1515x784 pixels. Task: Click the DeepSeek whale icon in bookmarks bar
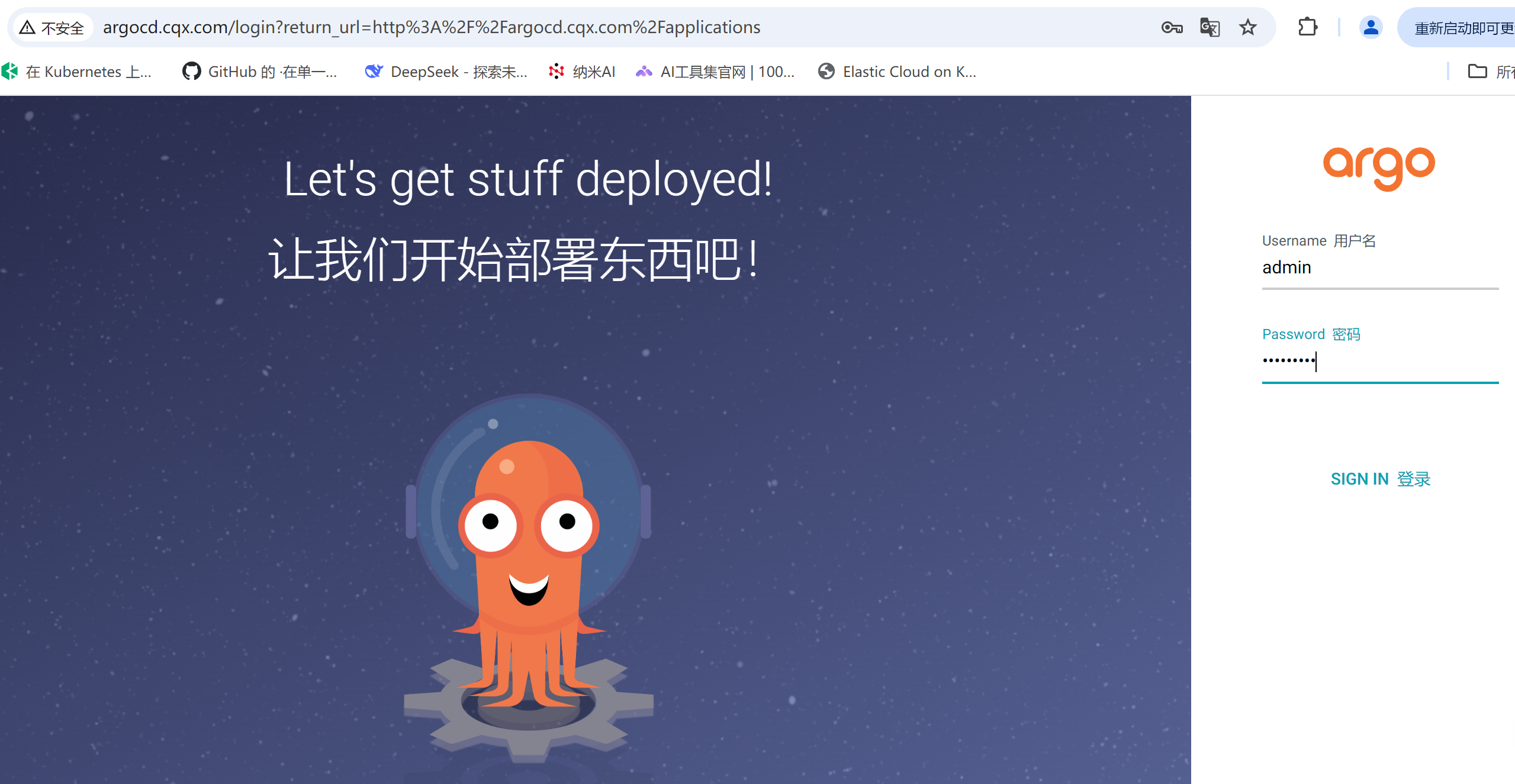click(373, 71)
